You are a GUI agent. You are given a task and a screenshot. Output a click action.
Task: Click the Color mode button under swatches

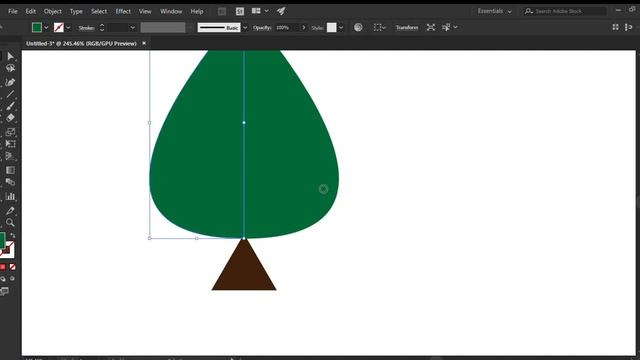pyautogui.click(x=3, y=267)
